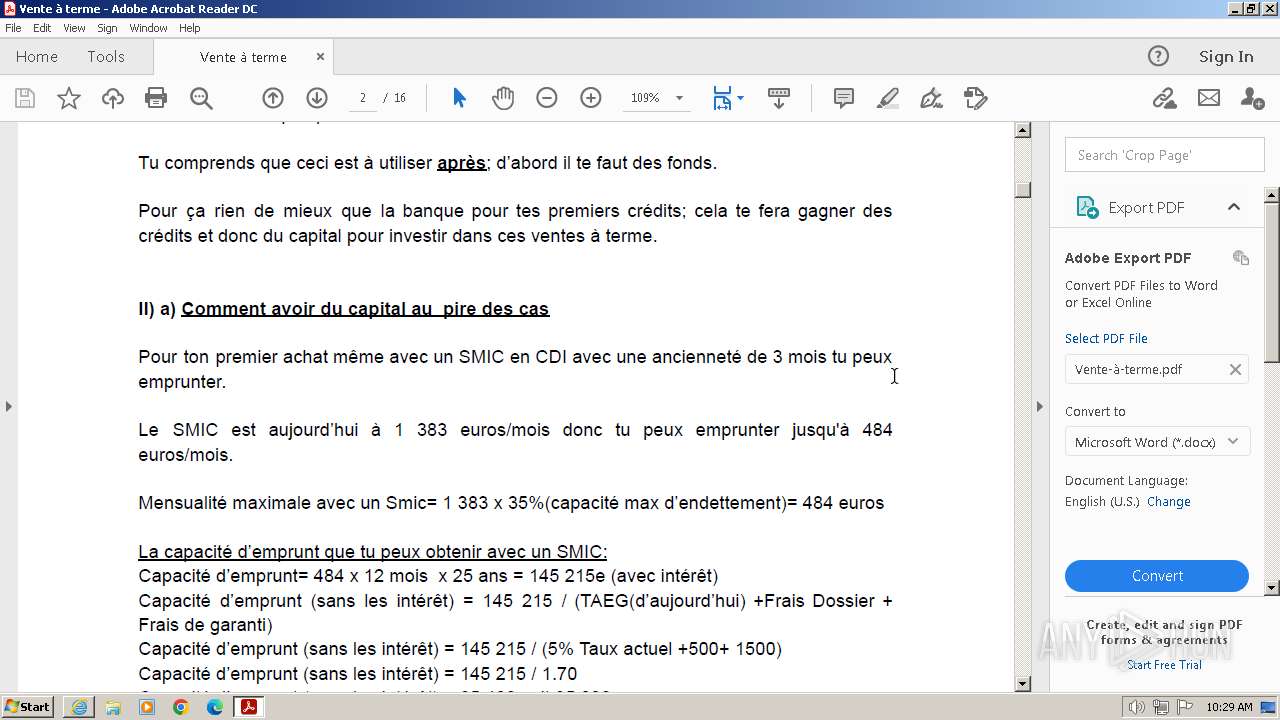Remove Vente-à-terme.pdf selected file
Viewport: 1280px width, 720px height.
pos(1235,369)
